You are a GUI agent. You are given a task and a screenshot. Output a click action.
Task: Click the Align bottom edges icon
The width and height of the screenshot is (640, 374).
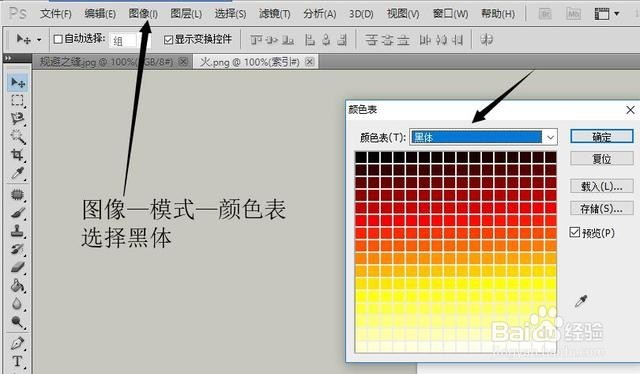[x=288, y=40]
